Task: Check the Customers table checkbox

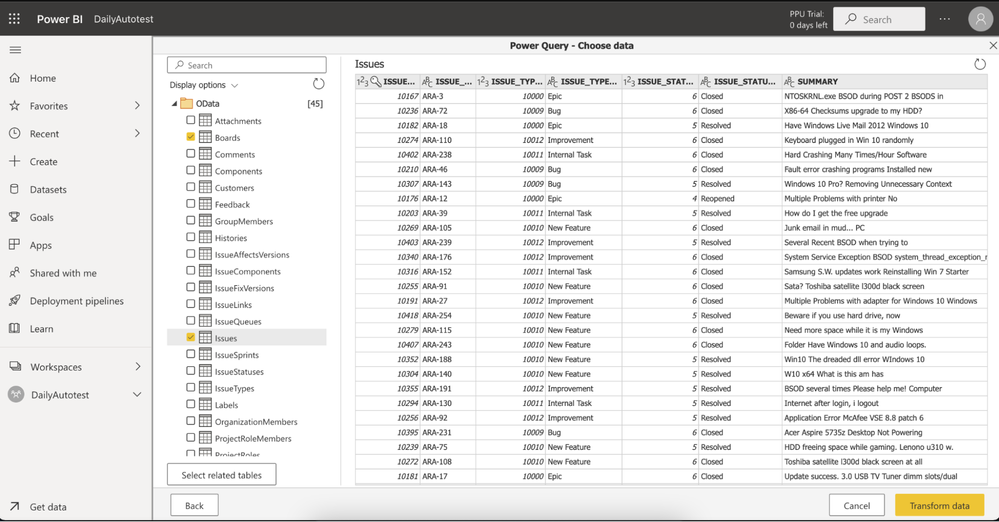Action: pyautogui.click(x=190, y=187)
